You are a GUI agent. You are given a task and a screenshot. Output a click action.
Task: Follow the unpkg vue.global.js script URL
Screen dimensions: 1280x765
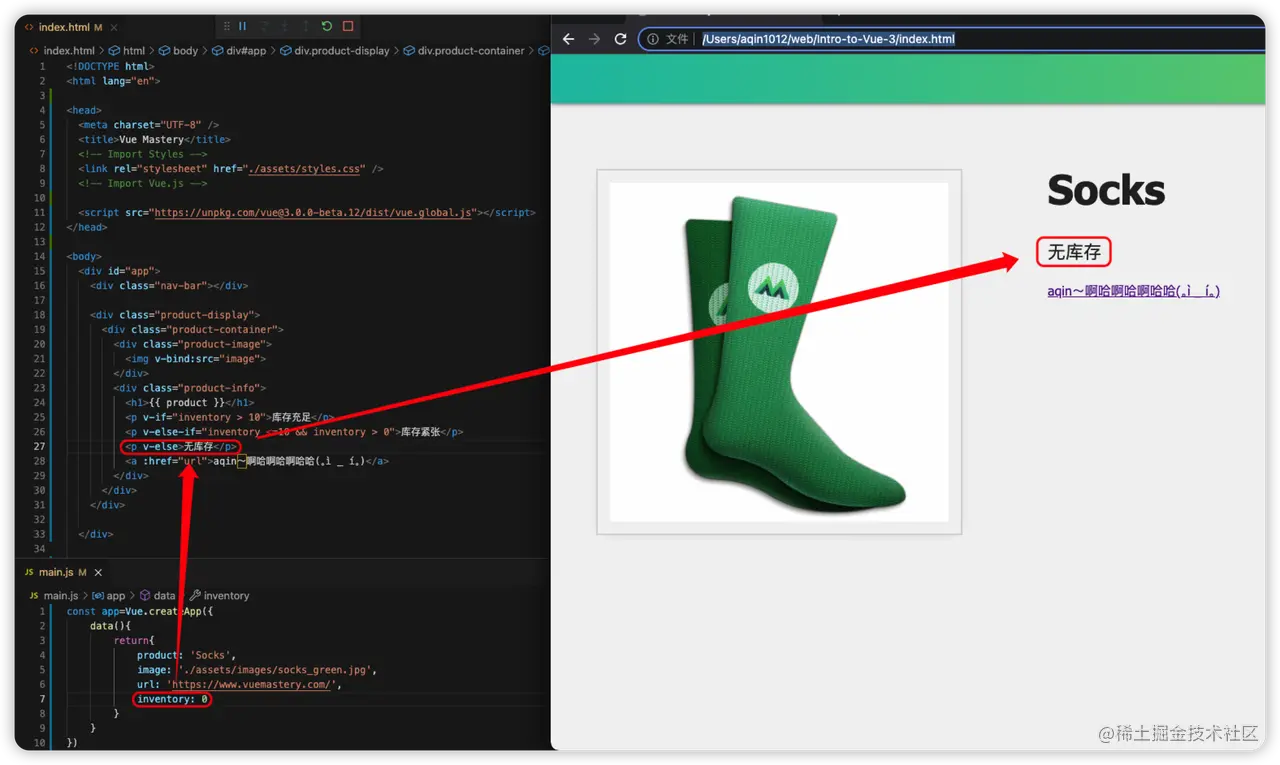(x=313, y=213)
